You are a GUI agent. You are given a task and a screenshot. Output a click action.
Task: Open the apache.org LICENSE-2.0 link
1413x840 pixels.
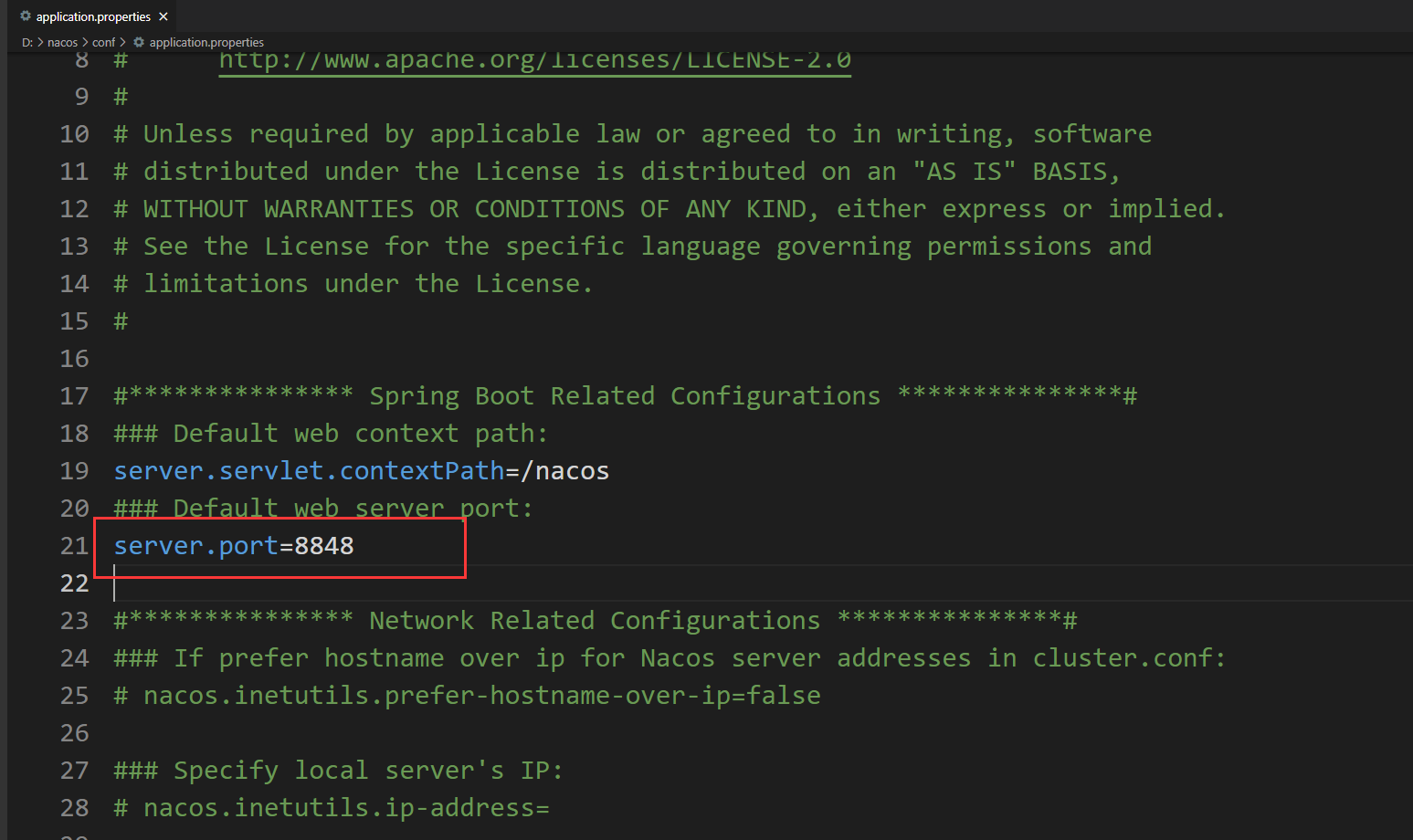point(534,60)
